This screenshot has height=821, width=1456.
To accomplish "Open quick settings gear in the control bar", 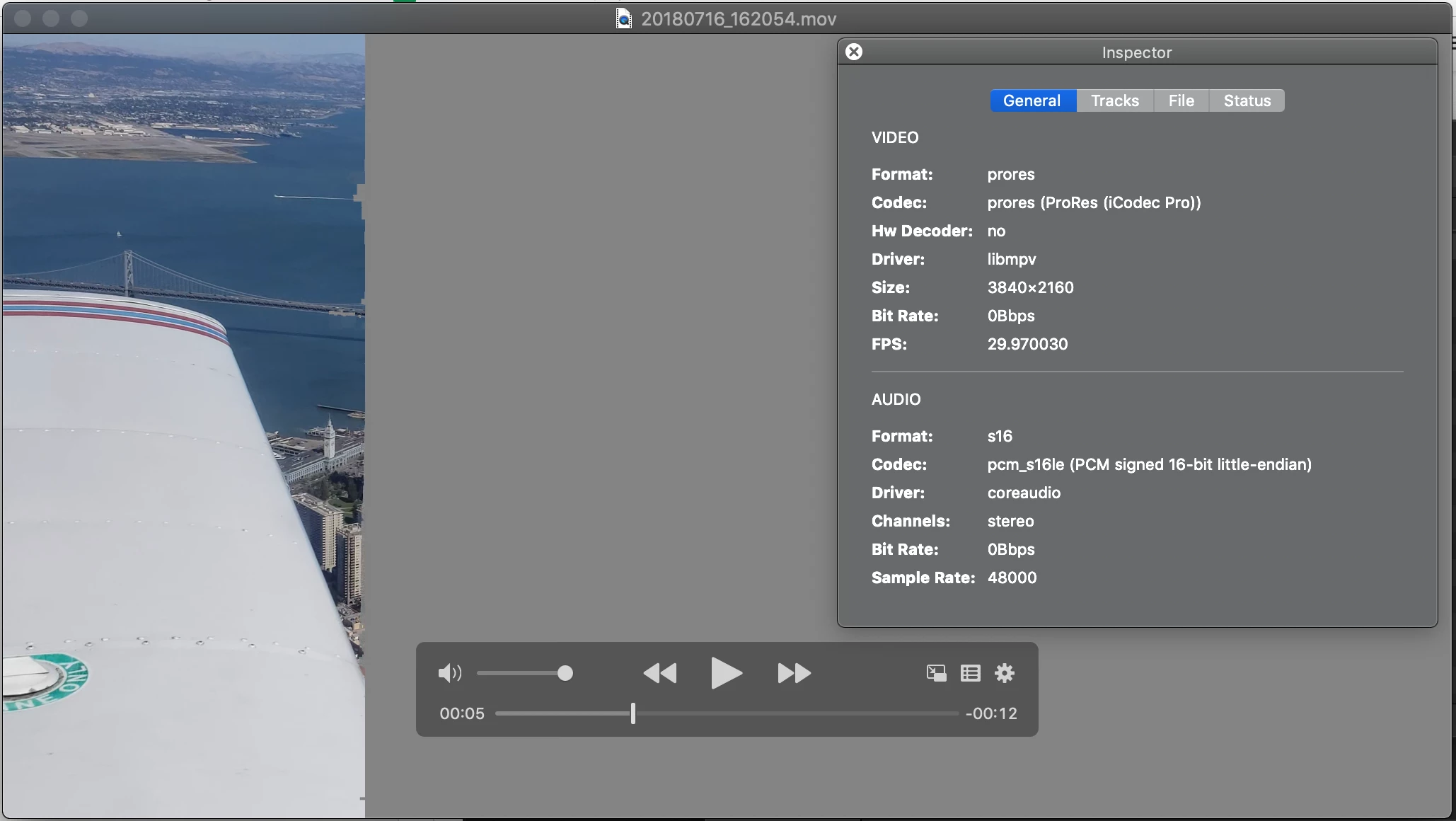I will point(1004,673).
